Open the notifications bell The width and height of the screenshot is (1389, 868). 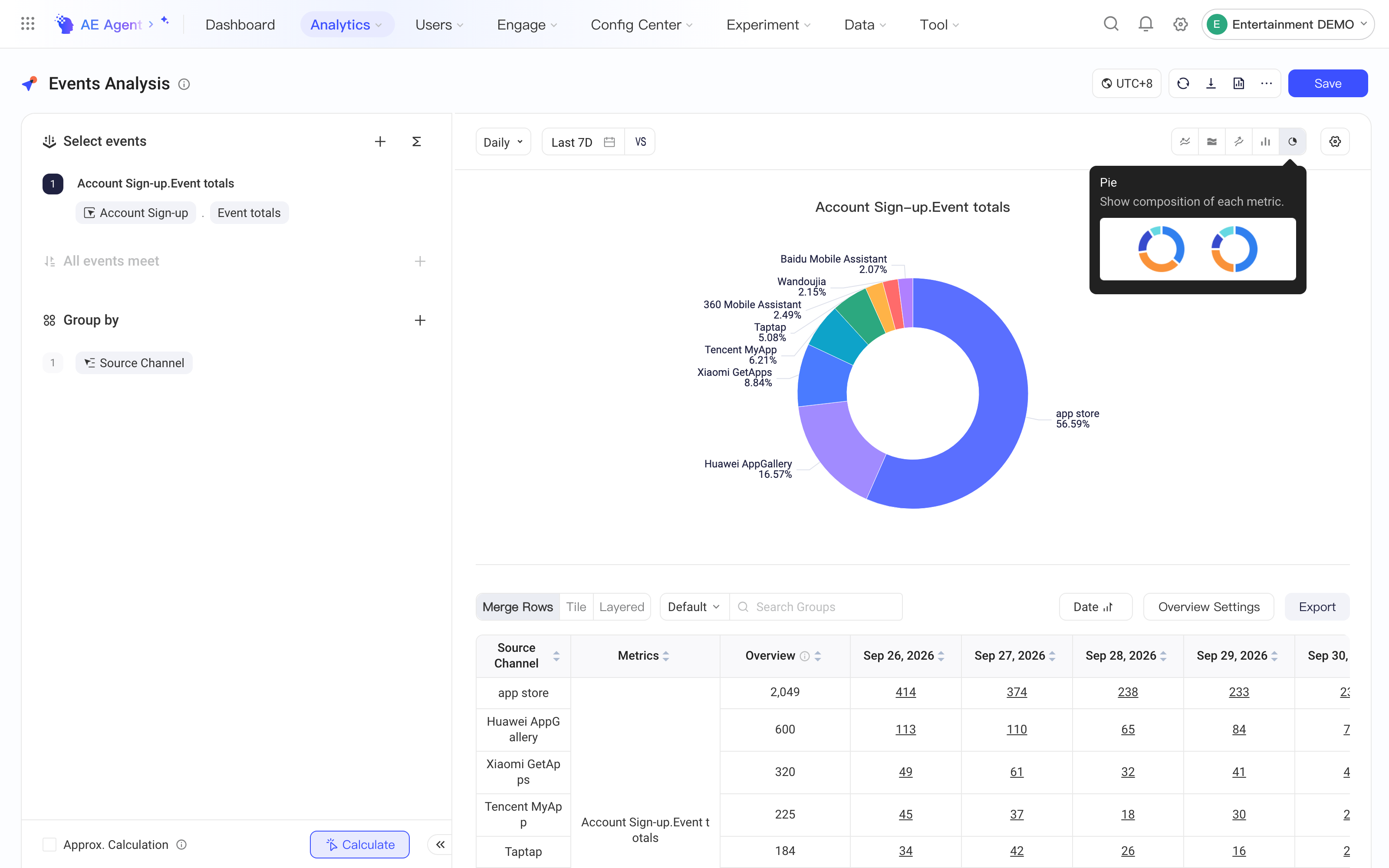1145,24
